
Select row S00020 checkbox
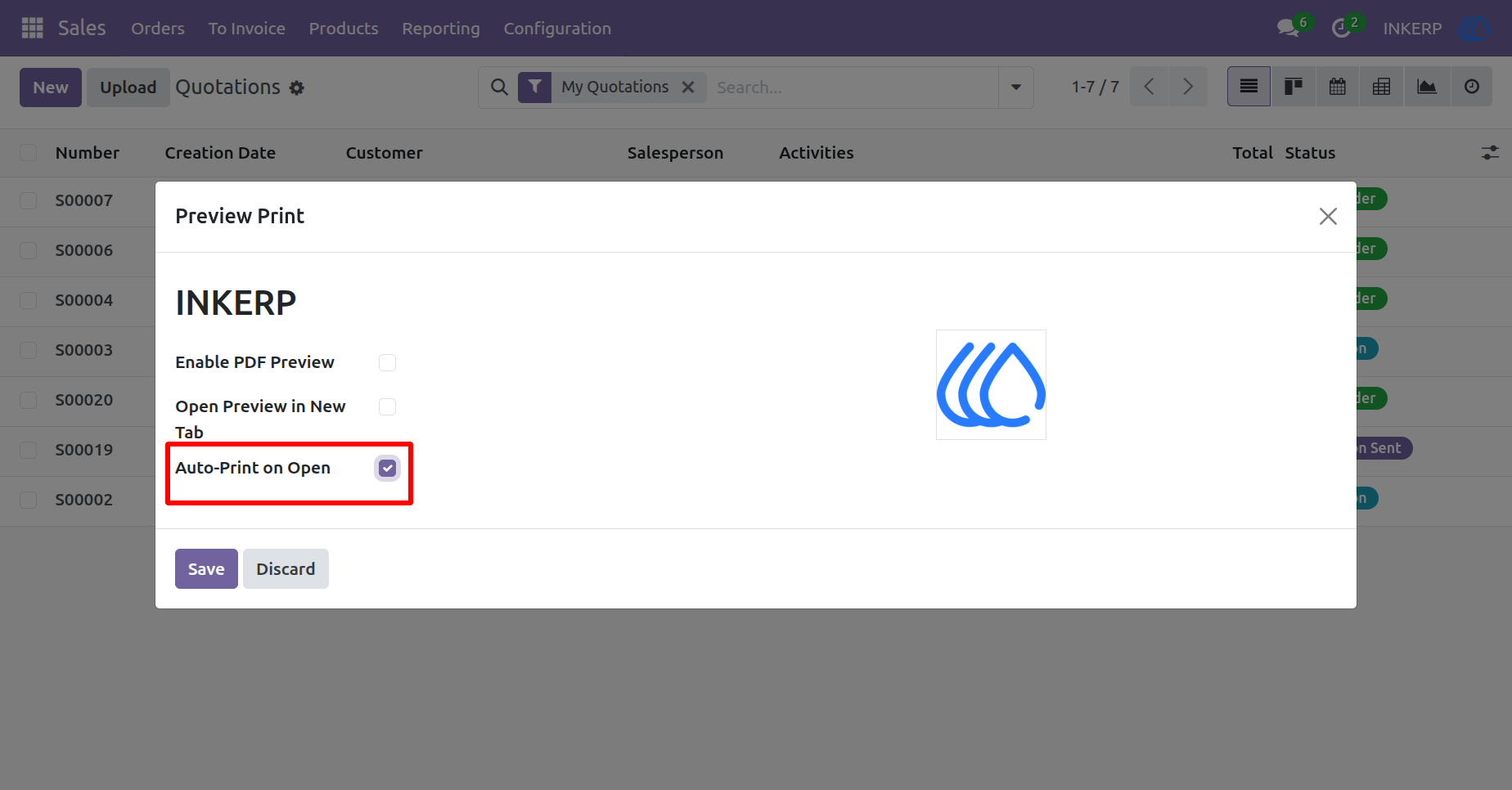pyautogui.click(x=28, y=400)
